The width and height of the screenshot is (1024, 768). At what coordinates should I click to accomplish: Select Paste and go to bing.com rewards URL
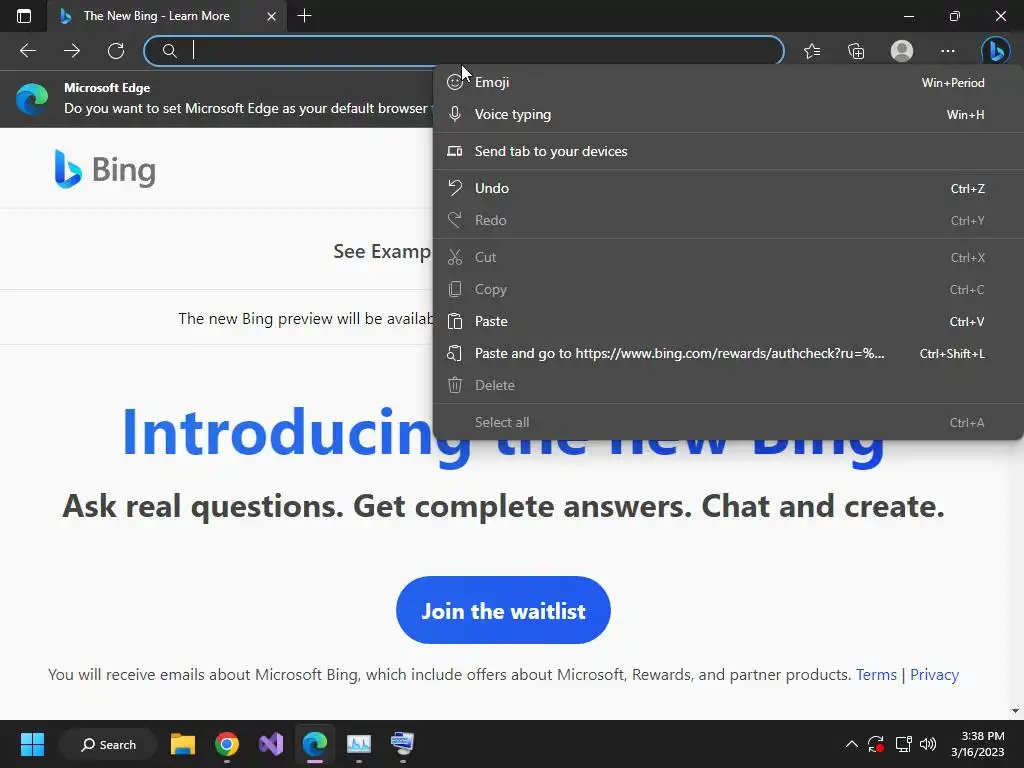728,353
